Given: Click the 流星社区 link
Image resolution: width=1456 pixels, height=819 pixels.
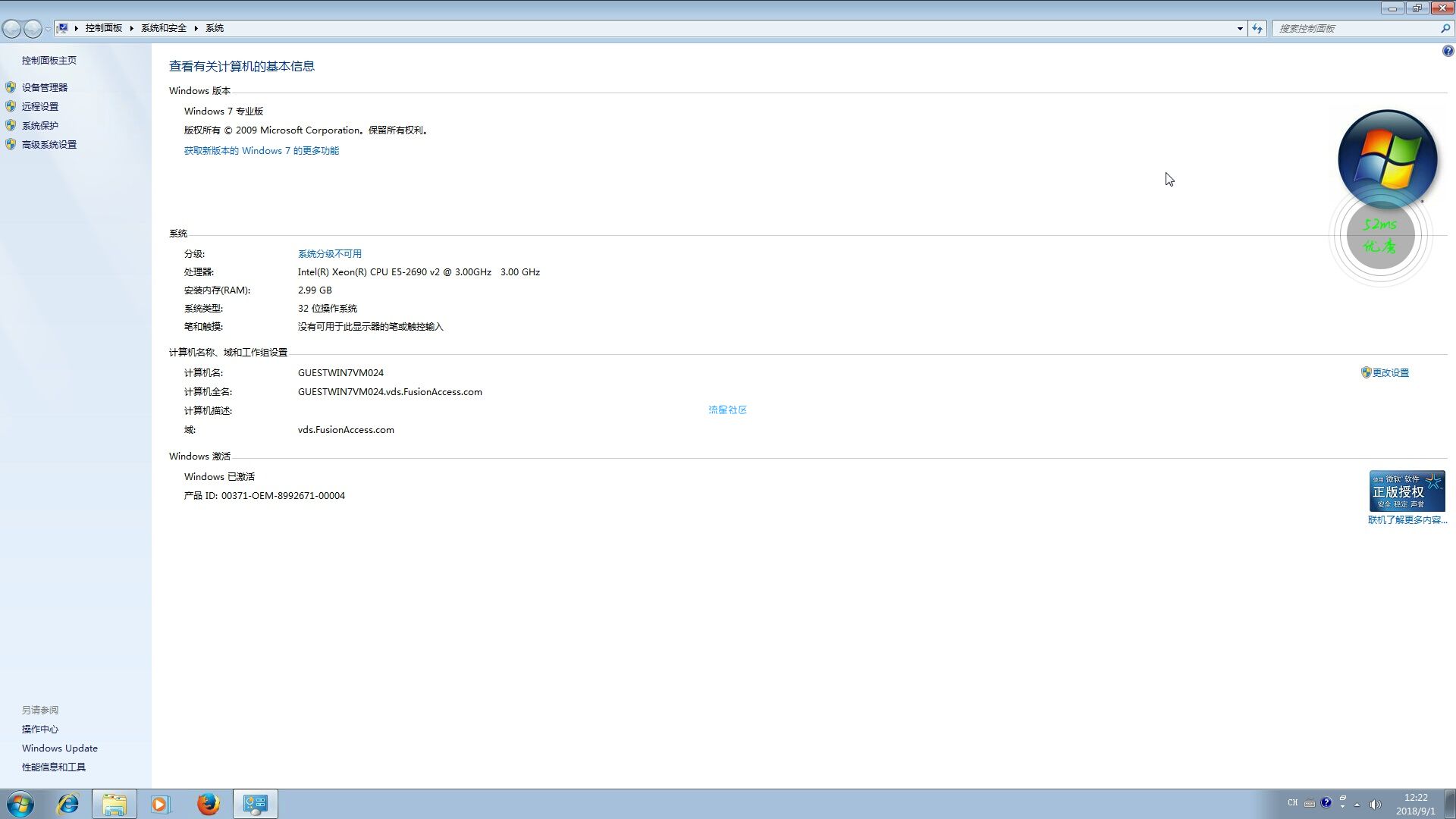Looking at the screenshot, I should pyautogui.click(x=728, y=409).
